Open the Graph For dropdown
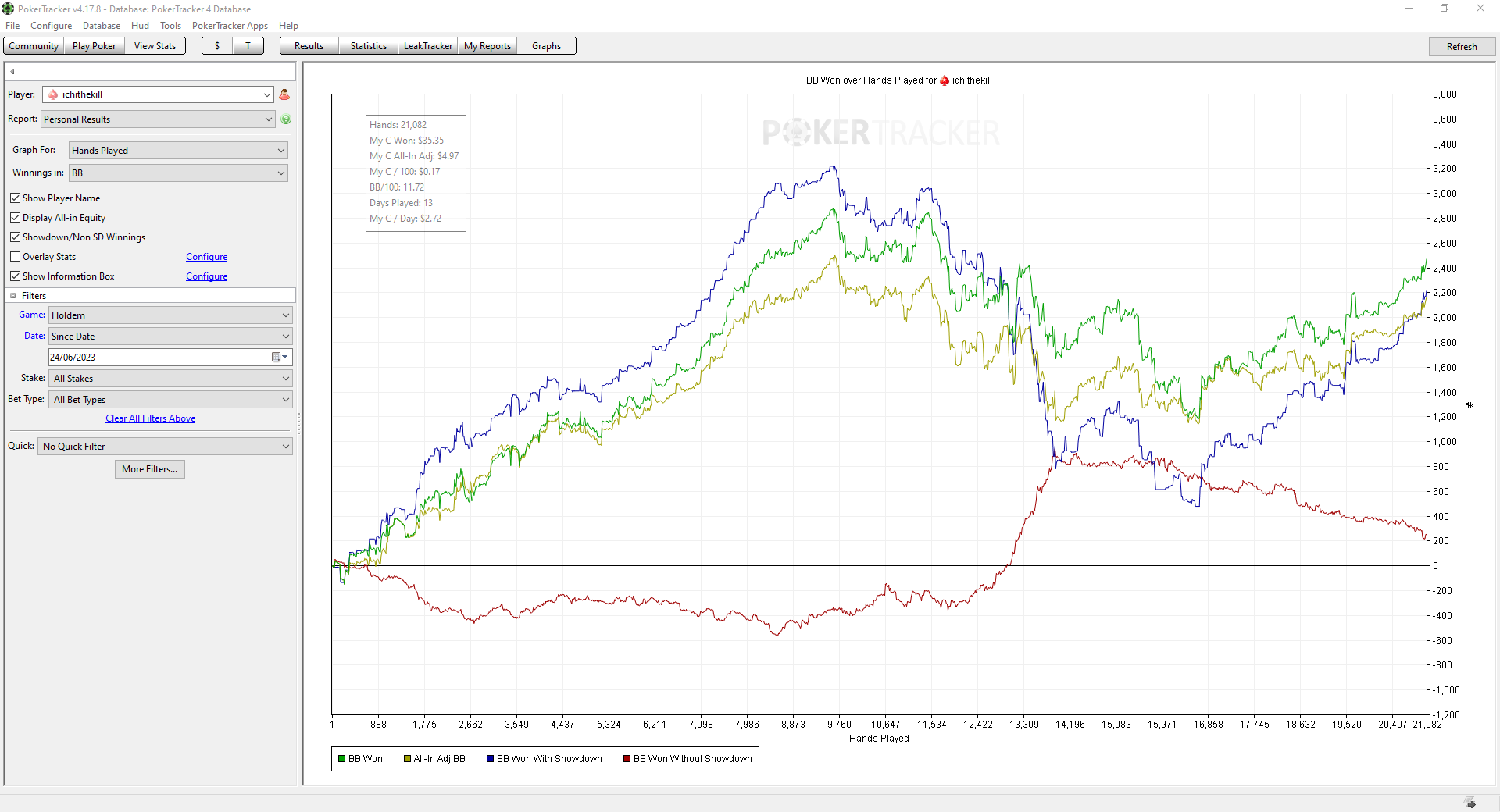Image resolution: width=1500 pixels, height=812 pixels. (178, 151)
